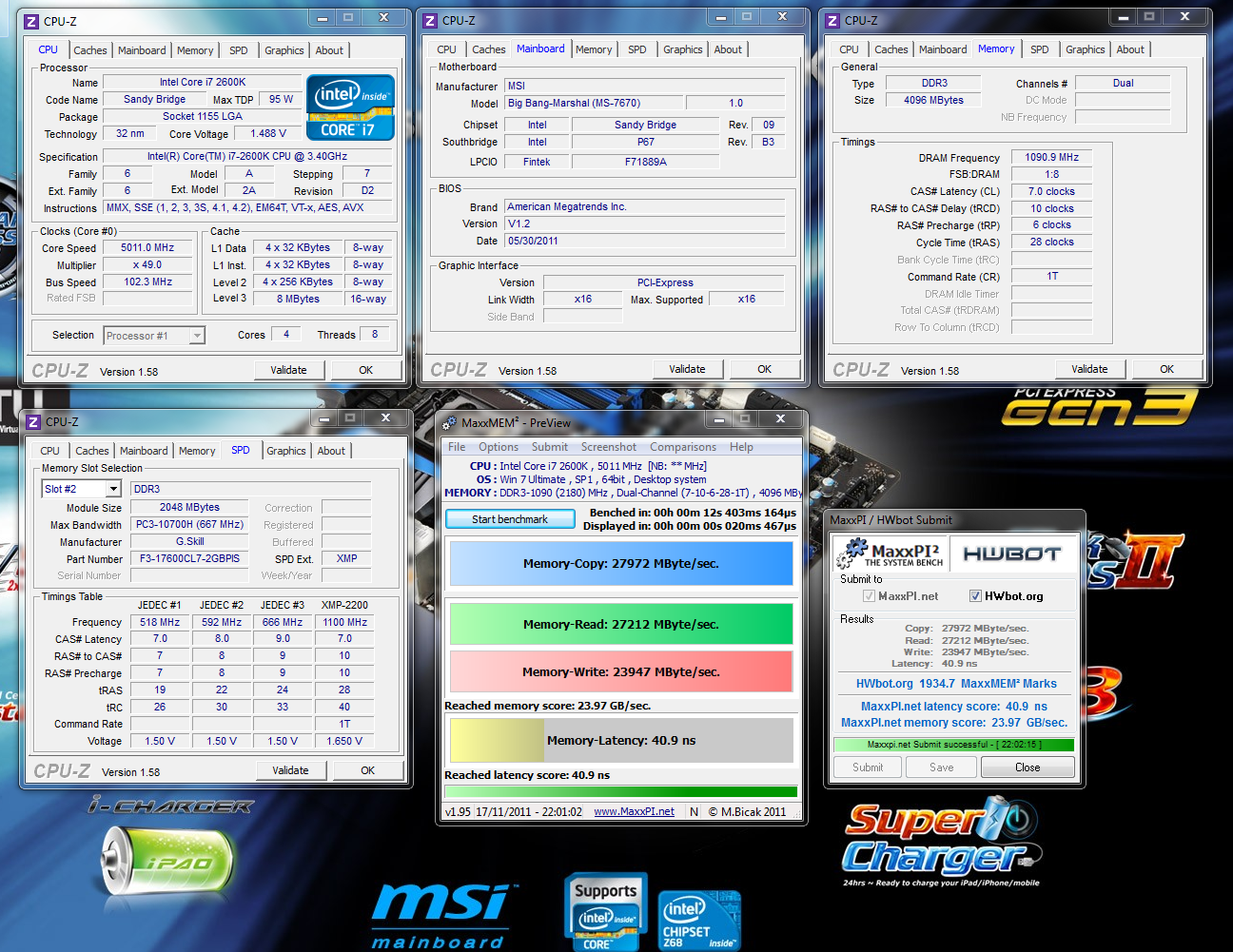Open the Options menu in MaxxMEM²

click(499, 447)
